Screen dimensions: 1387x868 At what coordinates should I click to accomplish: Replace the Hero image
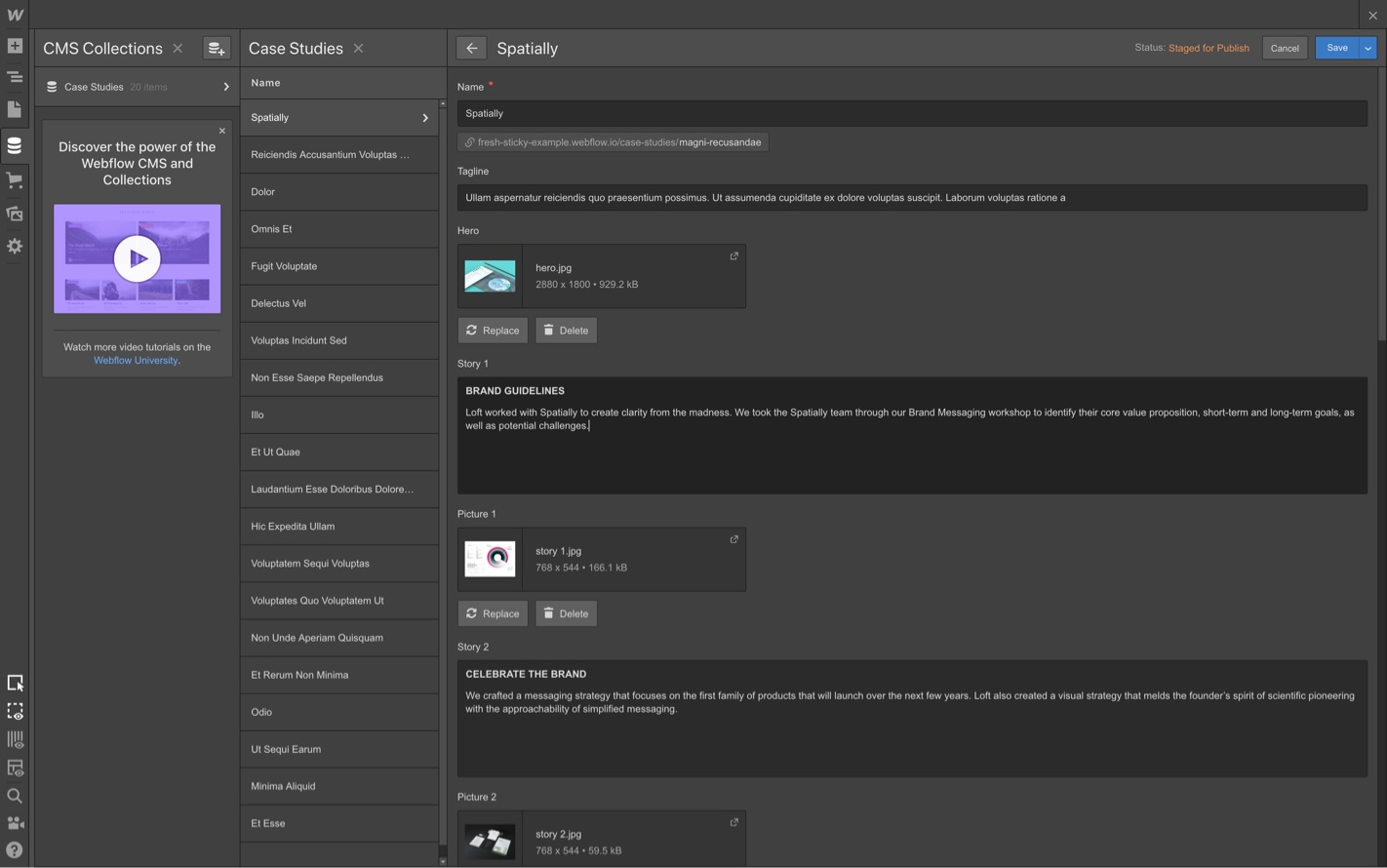(x=493, y=331)
